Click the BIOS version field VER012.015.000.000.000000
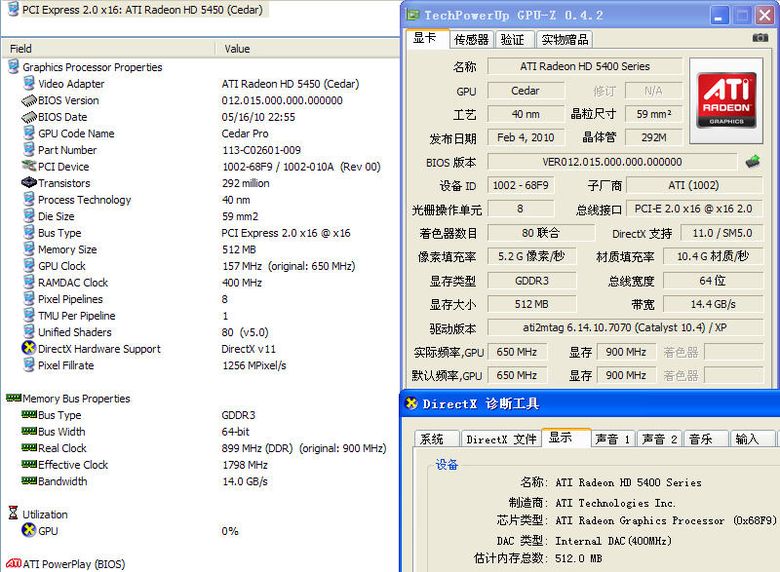 (x=612, y=162)
